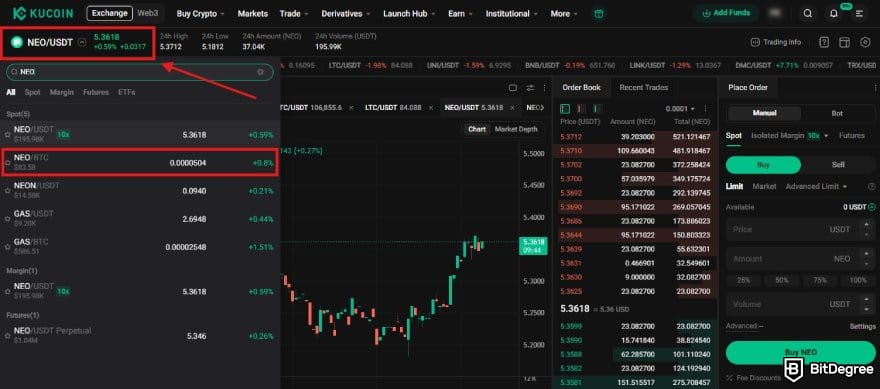The width and height of the screenshot is (880, 389).
Task: Open the More dropdown menu
Action: tap(565, 13)
